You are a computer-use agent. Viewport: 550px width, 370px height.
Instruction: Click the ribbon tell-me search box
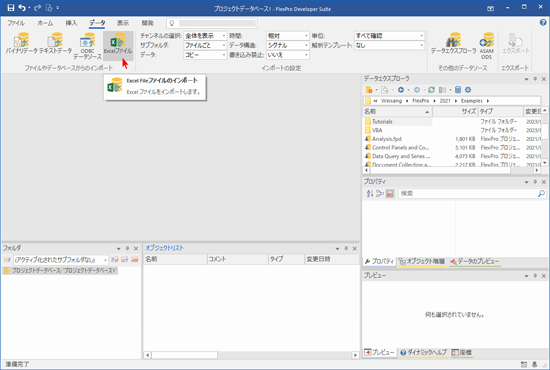pyautogui.click(x=212, y=23)
